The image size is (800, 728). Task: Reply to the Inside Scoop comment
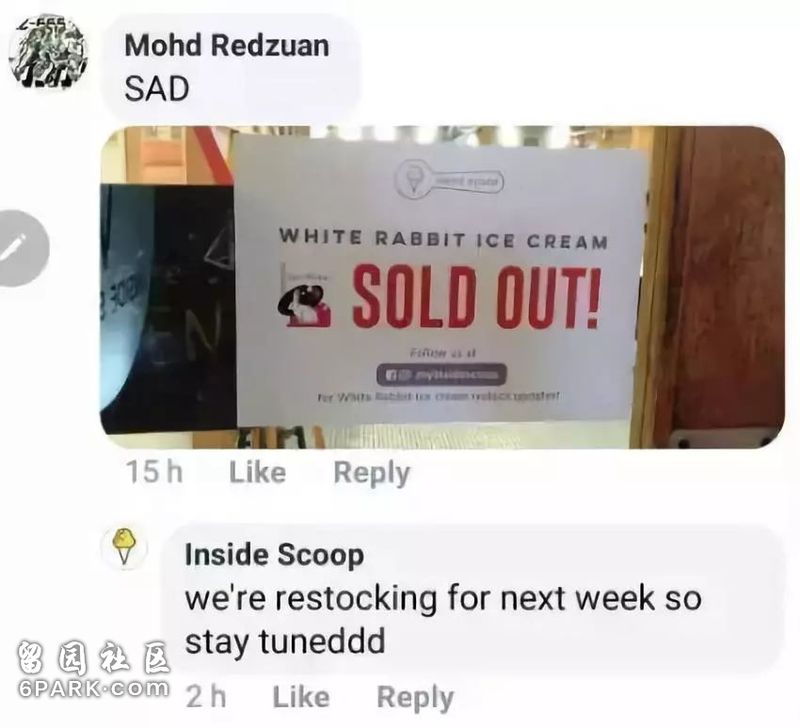415,698
